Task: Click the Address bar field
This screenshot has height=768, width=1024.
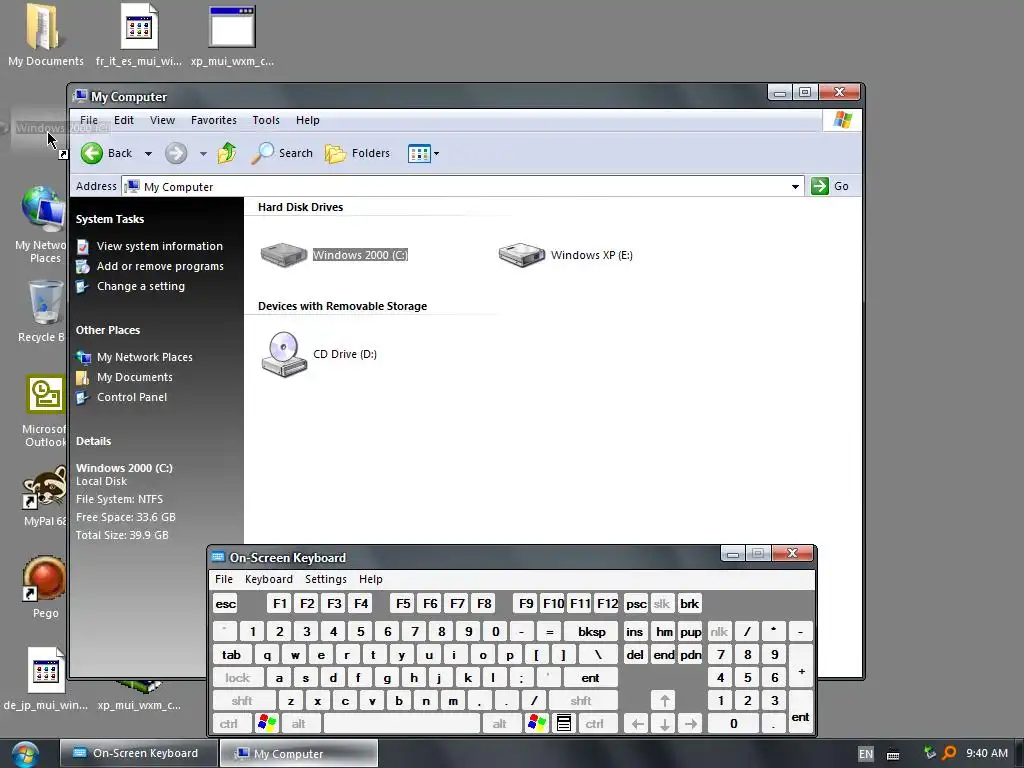Action: click(x=463, y=187)
